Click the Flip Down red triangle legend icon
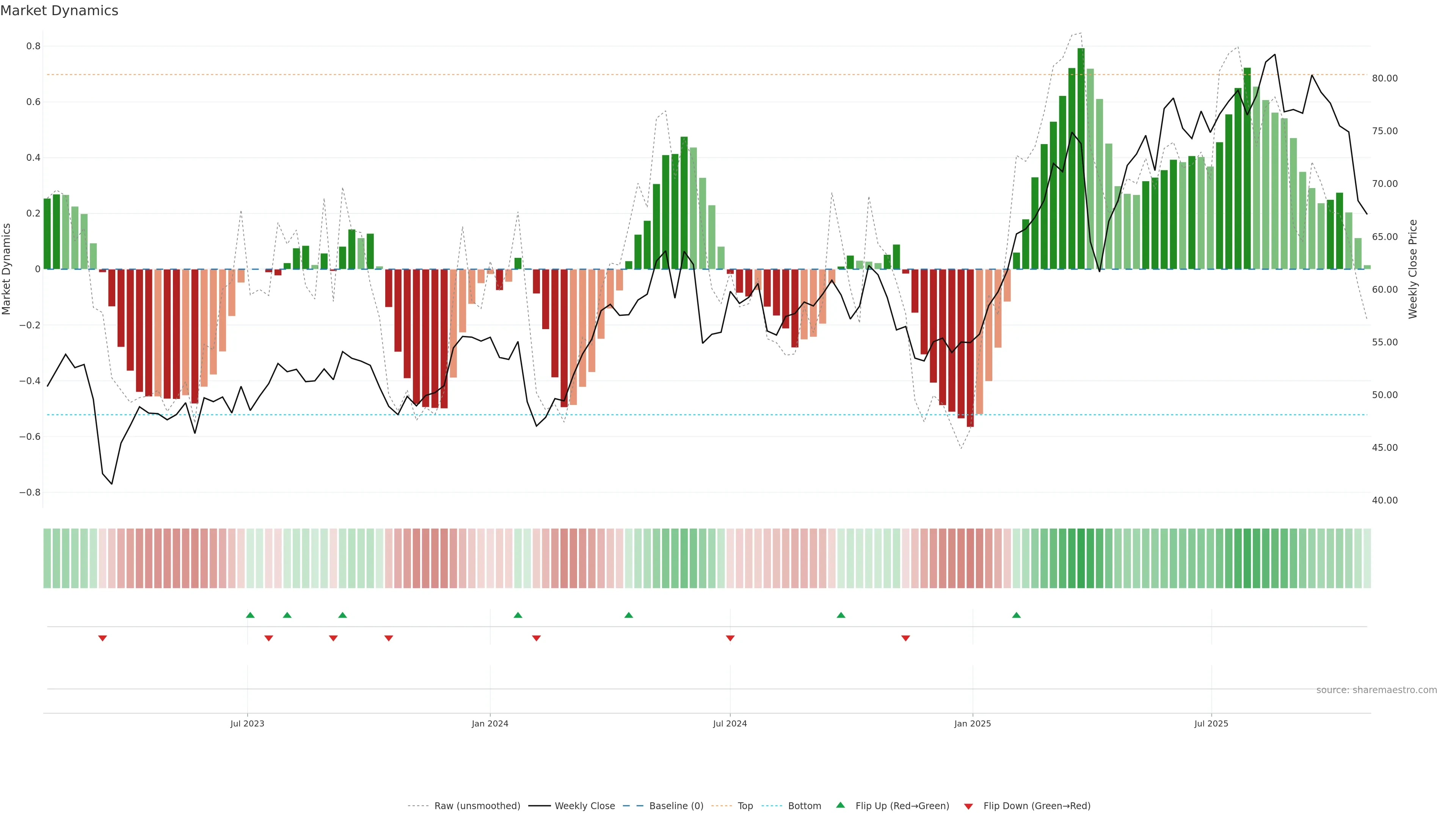The height and width of the screenshot is (819, 1456). (968, 806)
